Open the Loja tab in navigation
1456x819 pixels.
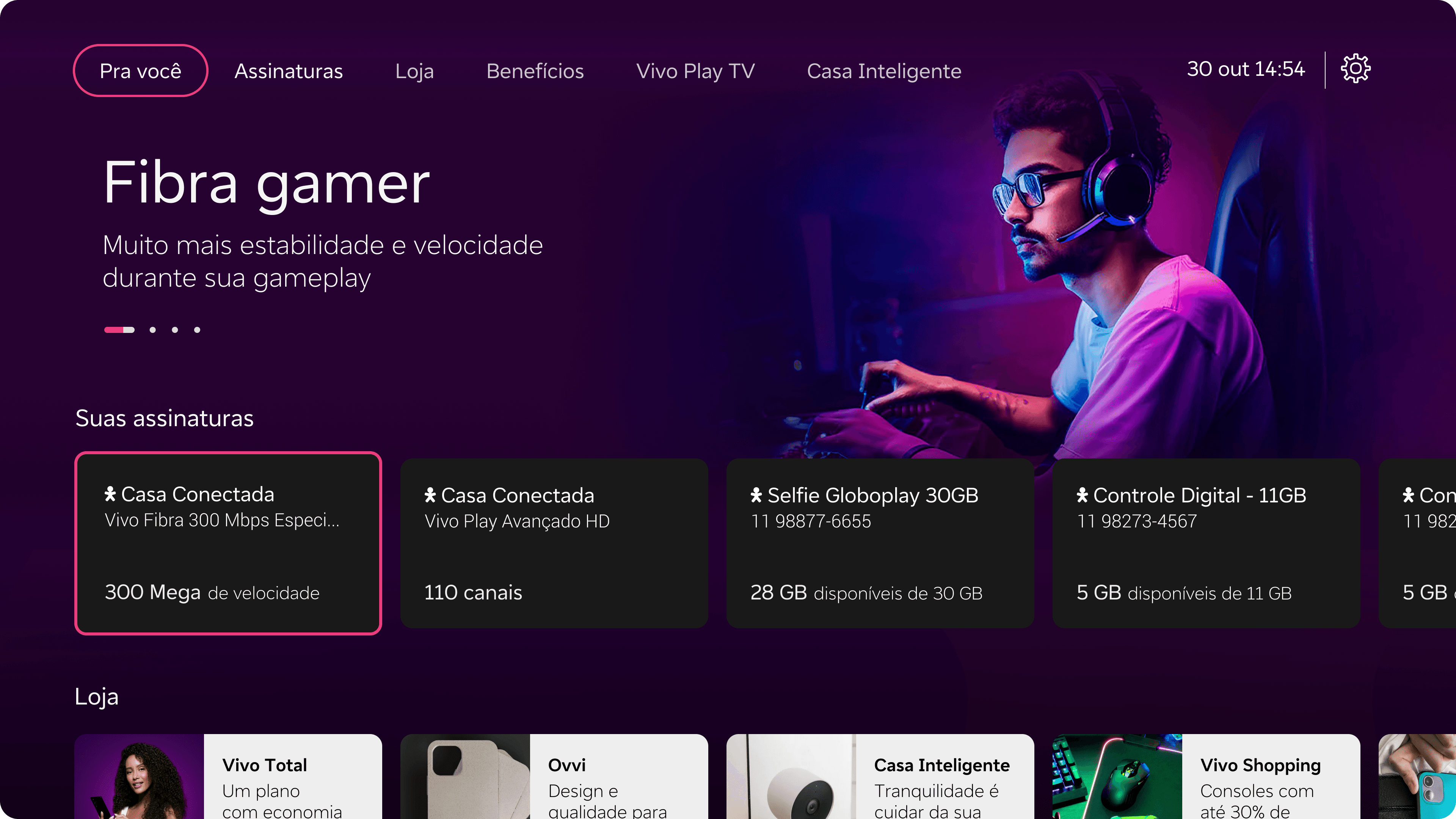tap(414, 71)
